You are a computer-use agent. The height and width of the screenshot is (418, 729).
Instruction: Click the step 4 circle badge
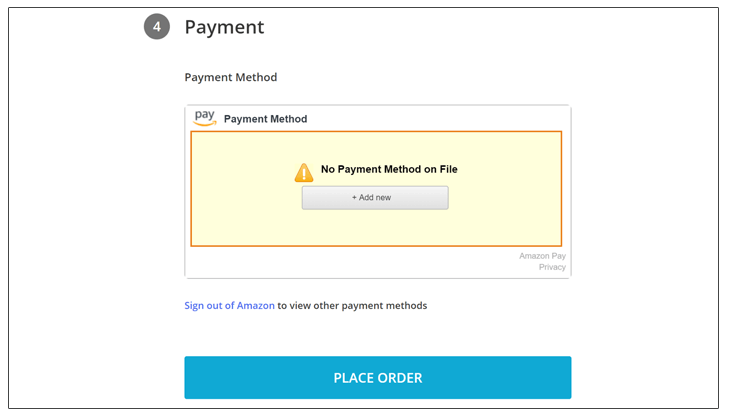(157, 27)
